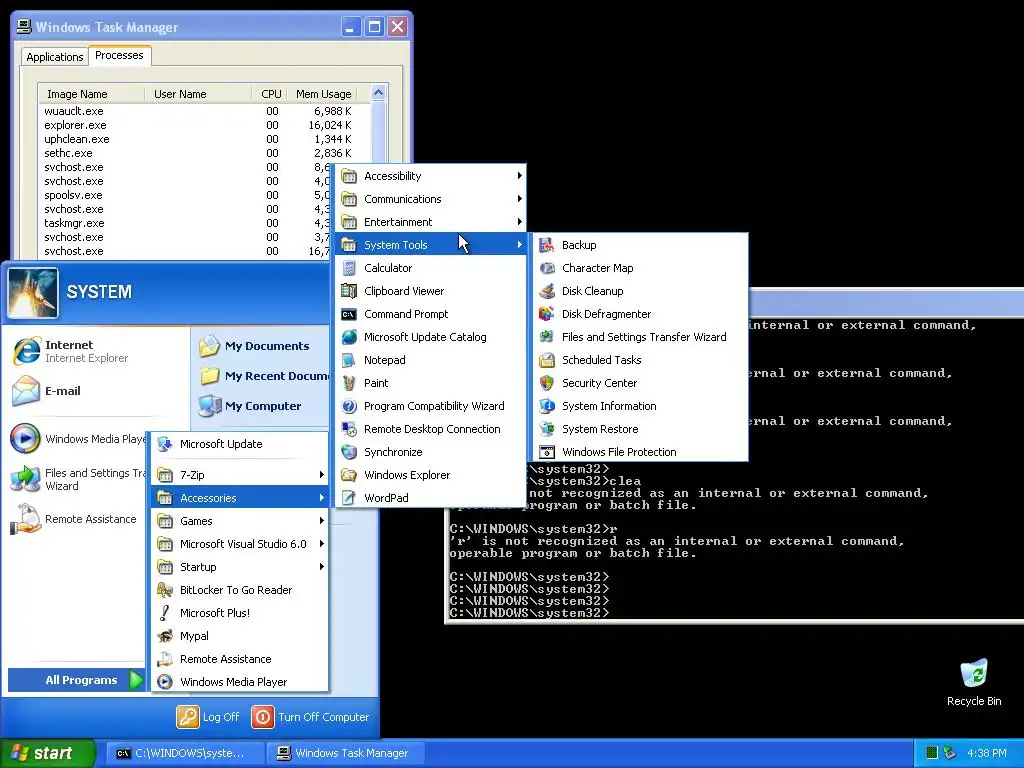This screenshot has width=1024, height=768.
Task: Open Clipboard Viewer
Action: [431, 291]
